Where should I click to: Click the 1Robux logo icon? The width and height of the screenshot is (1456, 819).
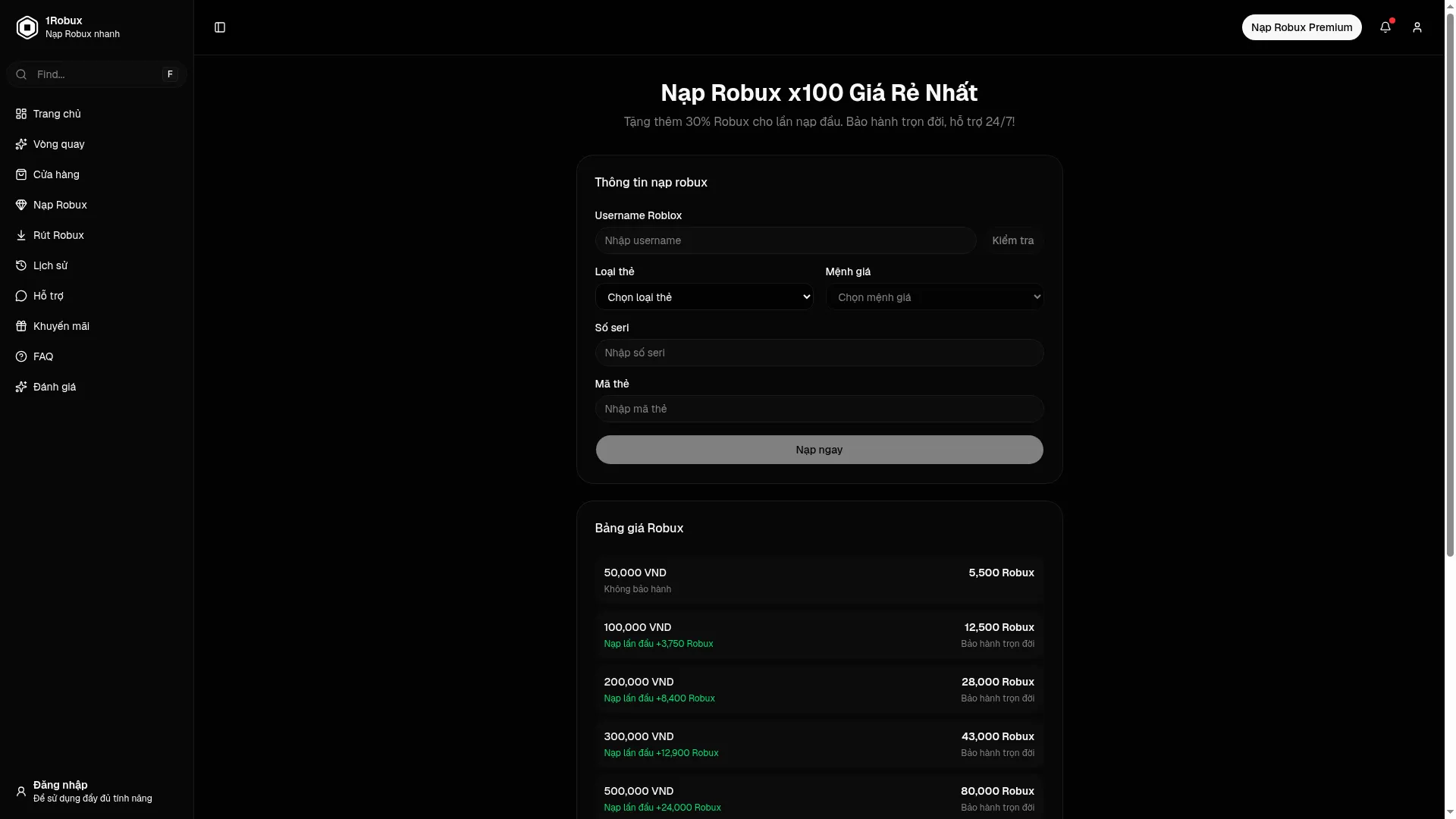point(27,27)
